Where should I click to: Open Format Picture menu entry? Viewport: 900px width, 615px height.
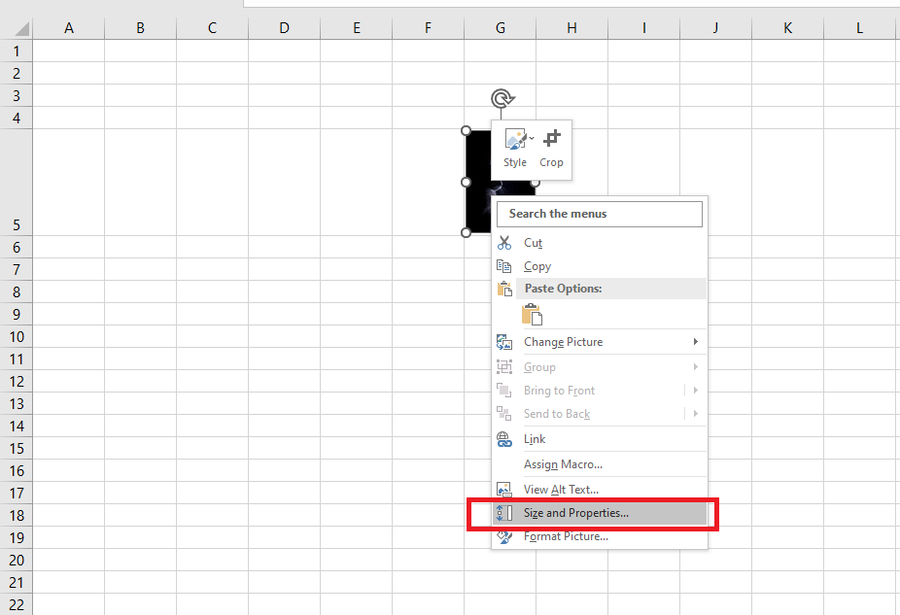click(x=600, y=536)
